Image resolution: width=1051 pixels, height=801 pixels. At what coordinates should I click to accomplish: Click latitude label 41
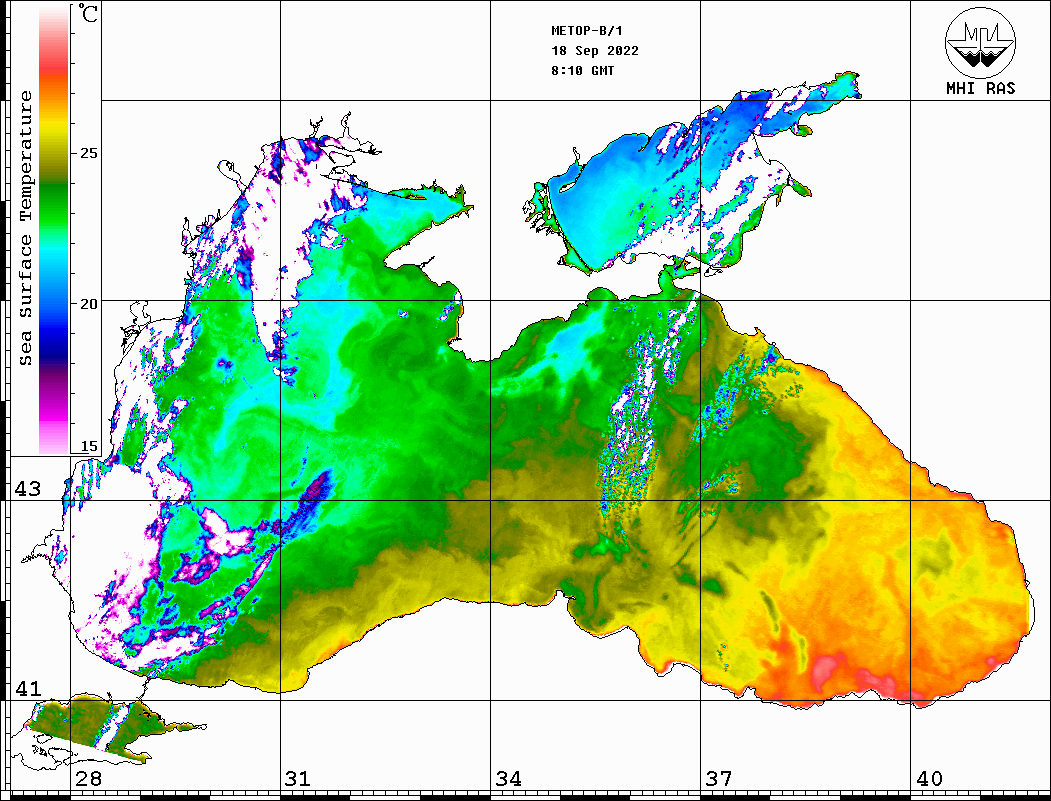point(28,688)
